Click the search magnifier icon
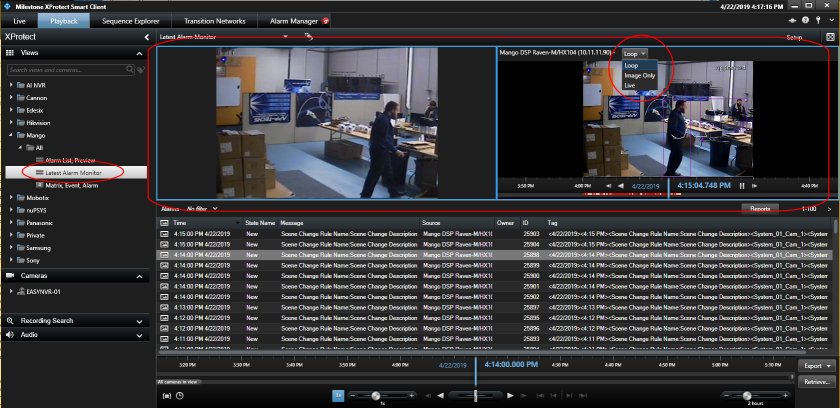 (x=130, y=70)
